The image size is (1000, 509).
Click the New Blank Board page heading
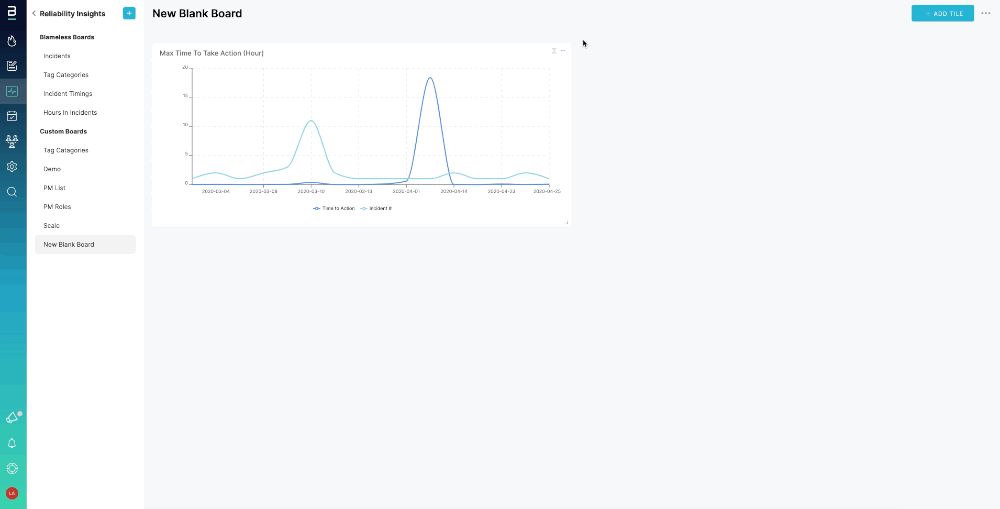click(197, 13)
